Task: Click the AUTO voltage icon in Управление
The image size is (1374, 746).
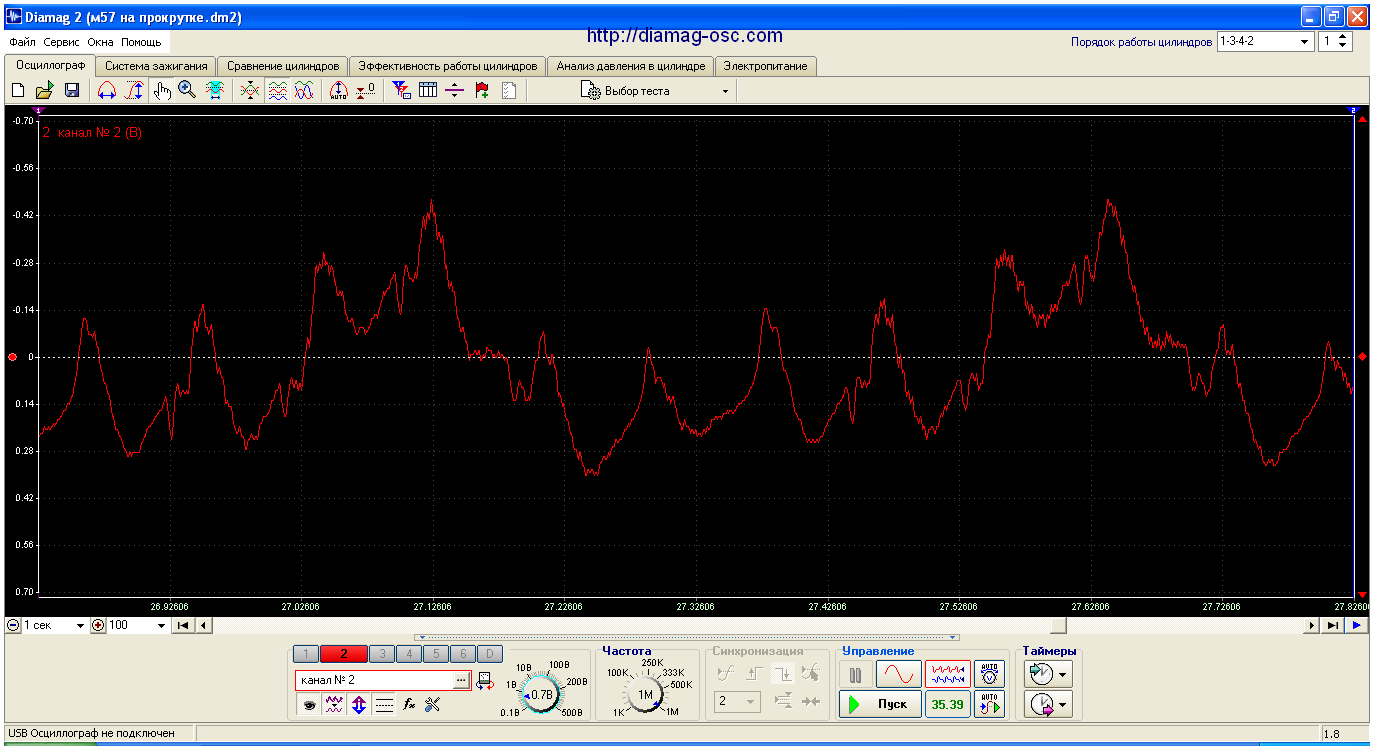Action: (989, 673)
